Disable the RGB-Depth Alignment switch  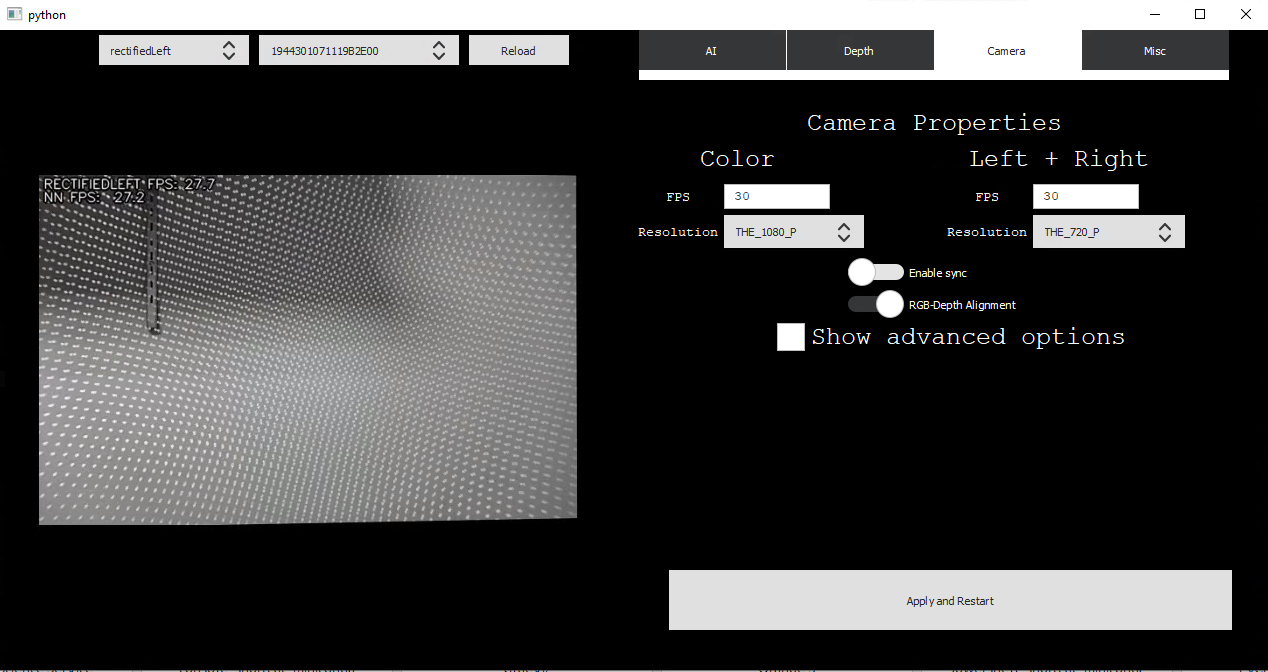pyautogui.click(x=875, y=304)
